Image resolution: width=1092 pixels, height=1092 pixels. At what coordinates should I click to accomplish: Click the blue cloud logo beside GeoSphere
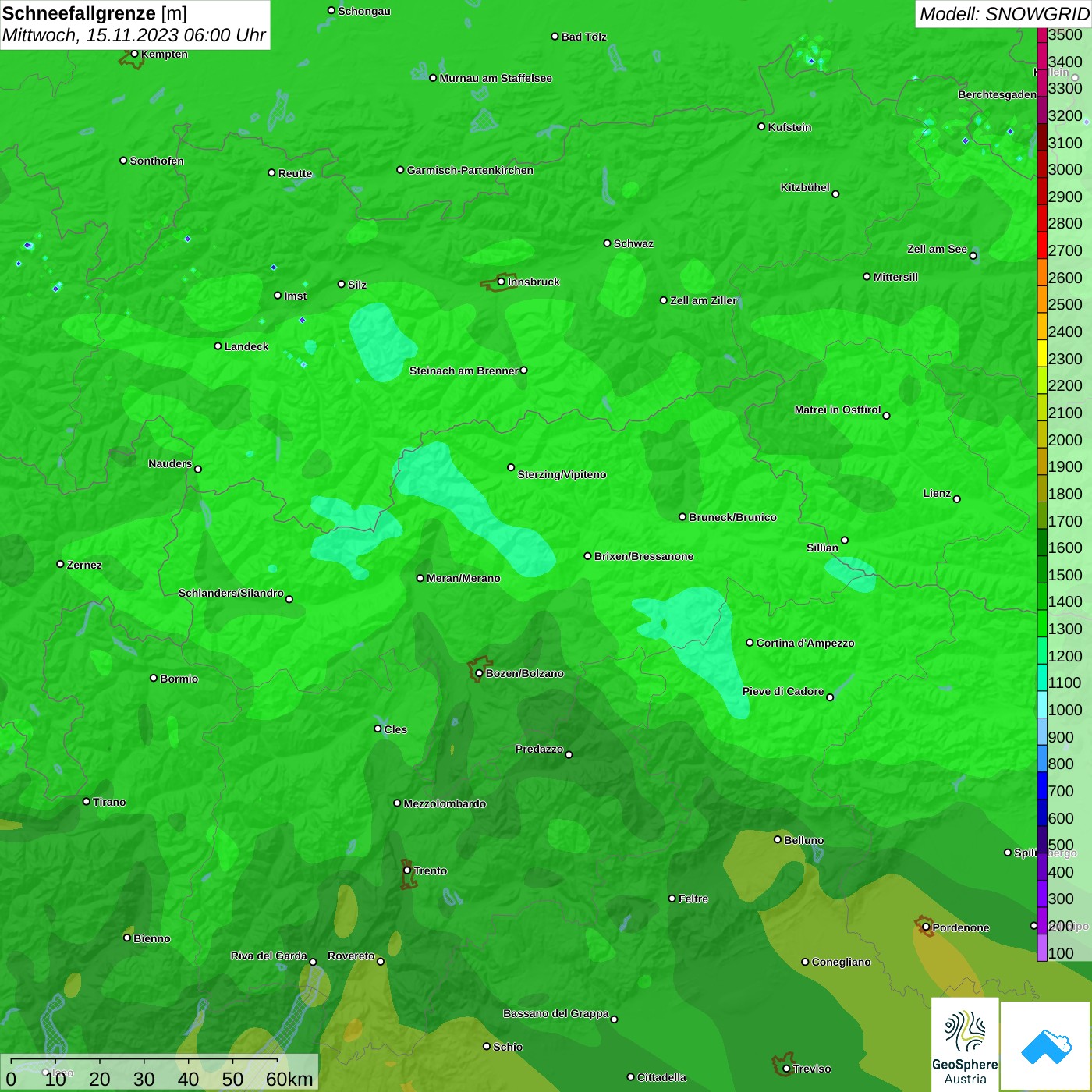(x=1046, y=1045)
